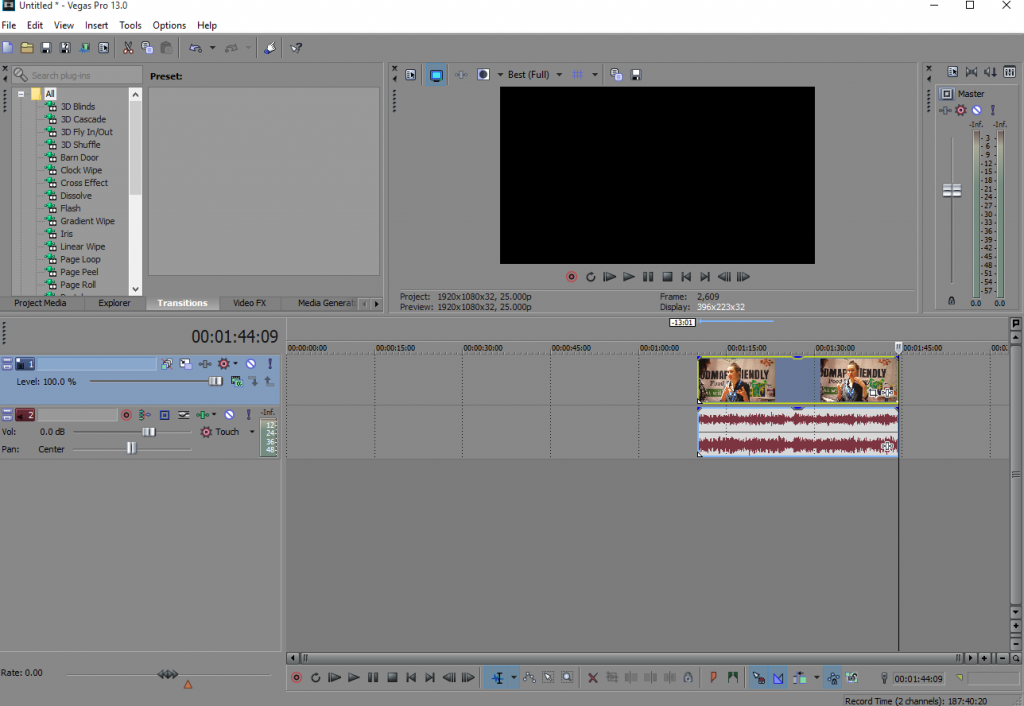
Task: Copy snapshot to clipboard in preview toolbar
Action: point(616,74)
